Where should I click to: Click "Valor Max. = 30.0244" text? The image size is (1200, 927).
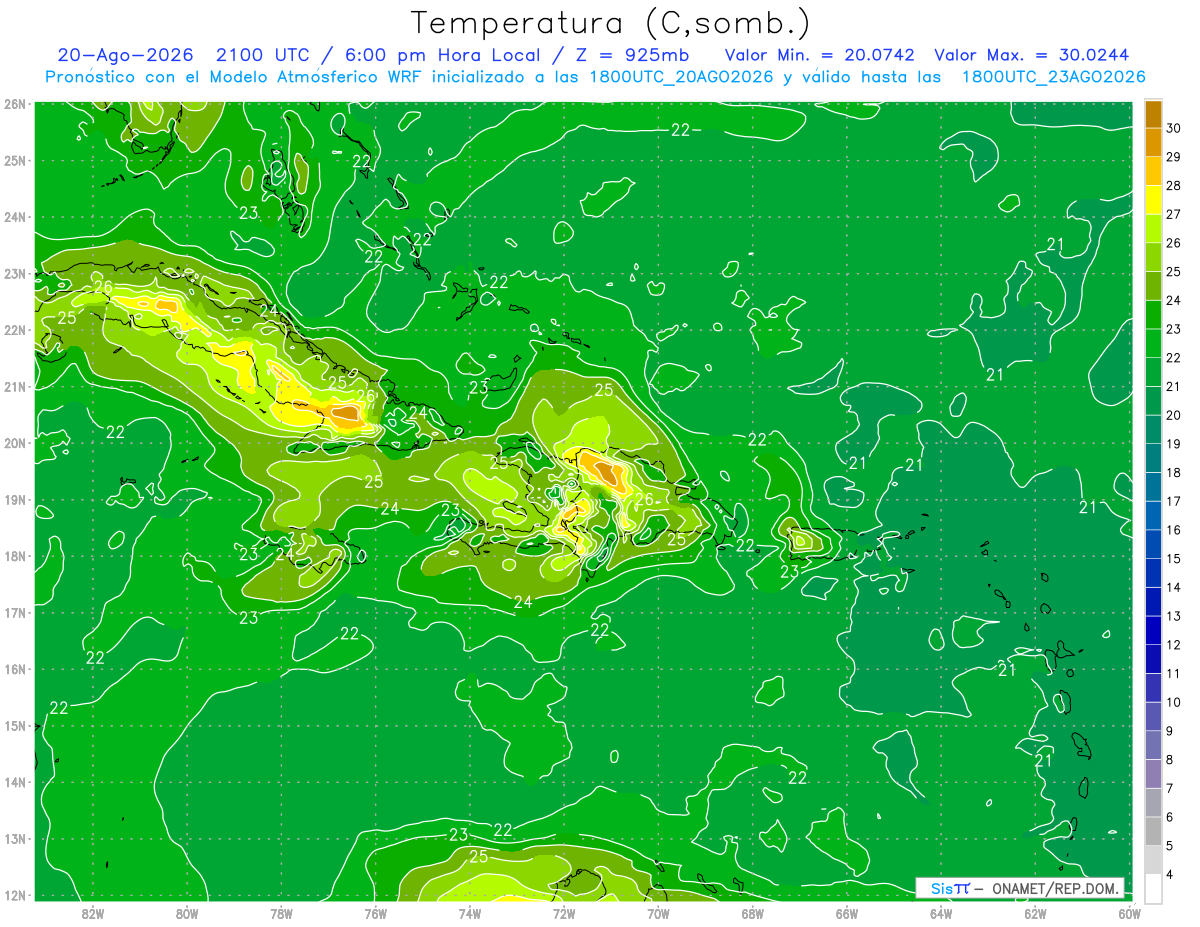pyautogui.click(x=1031, y=55)
